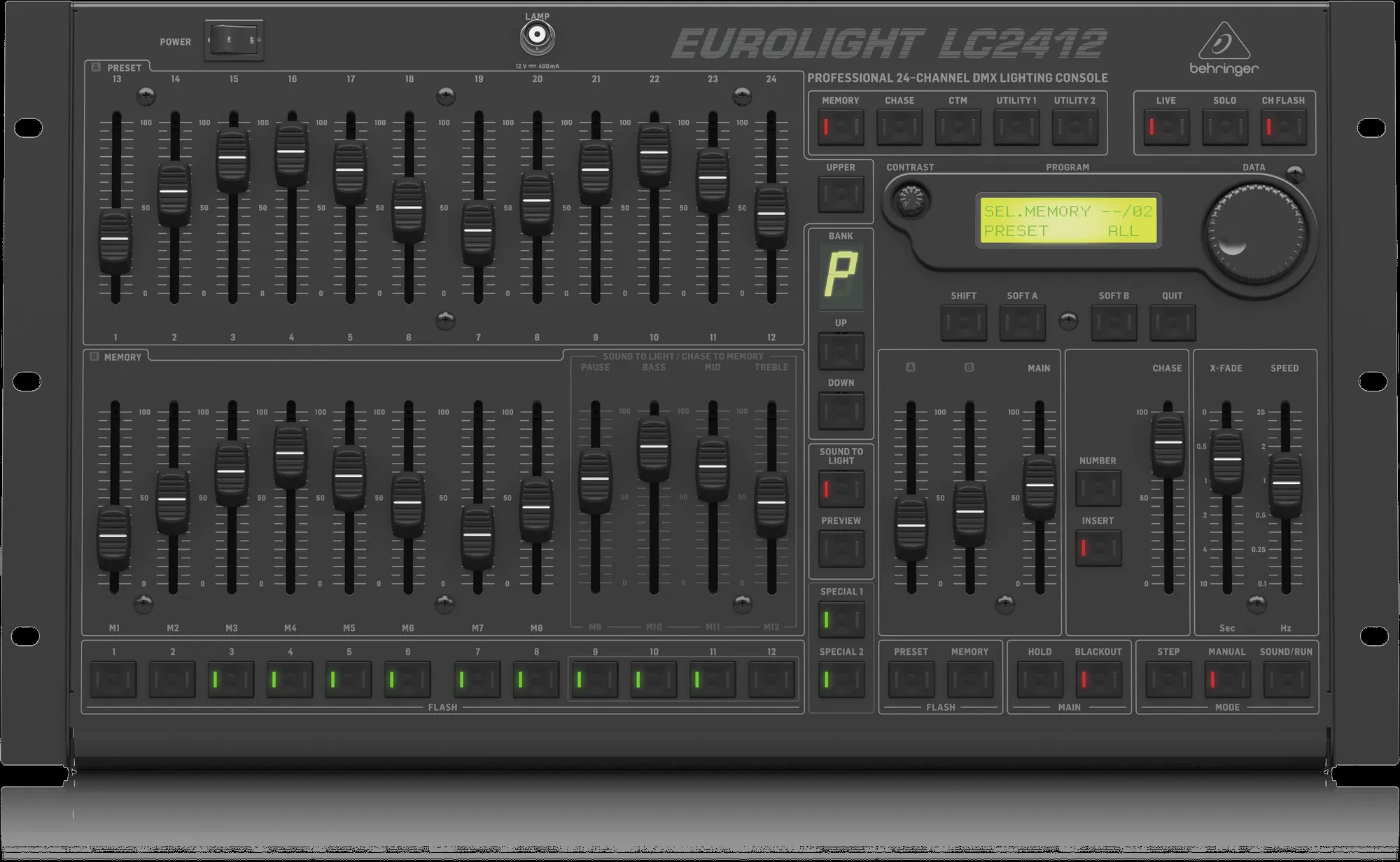The width and height of the screenshot is (1400, 862).
Task: Click the memory M4 fader
Action: [x=290, y=454]
